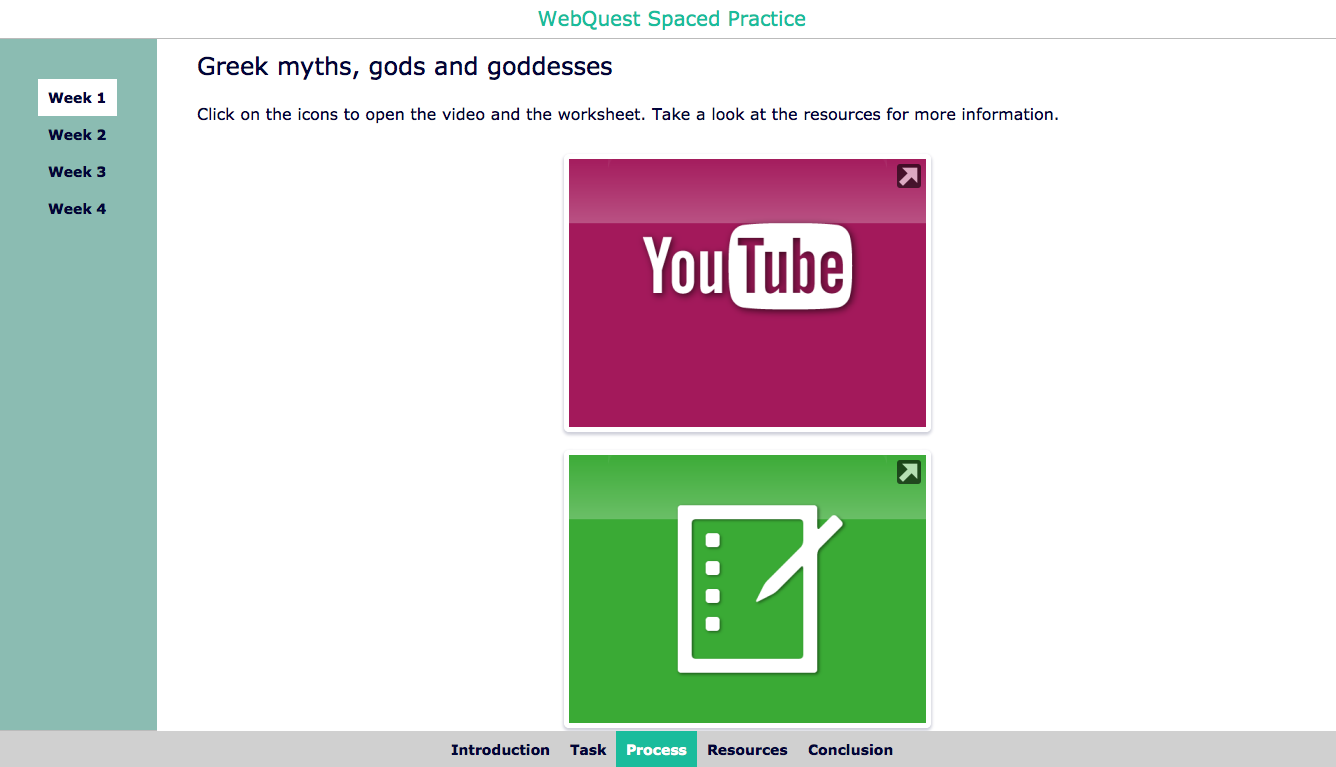Open the Resources section
Image resolution: width=1336 pixels, height=767 pixels.
(747, 750)
